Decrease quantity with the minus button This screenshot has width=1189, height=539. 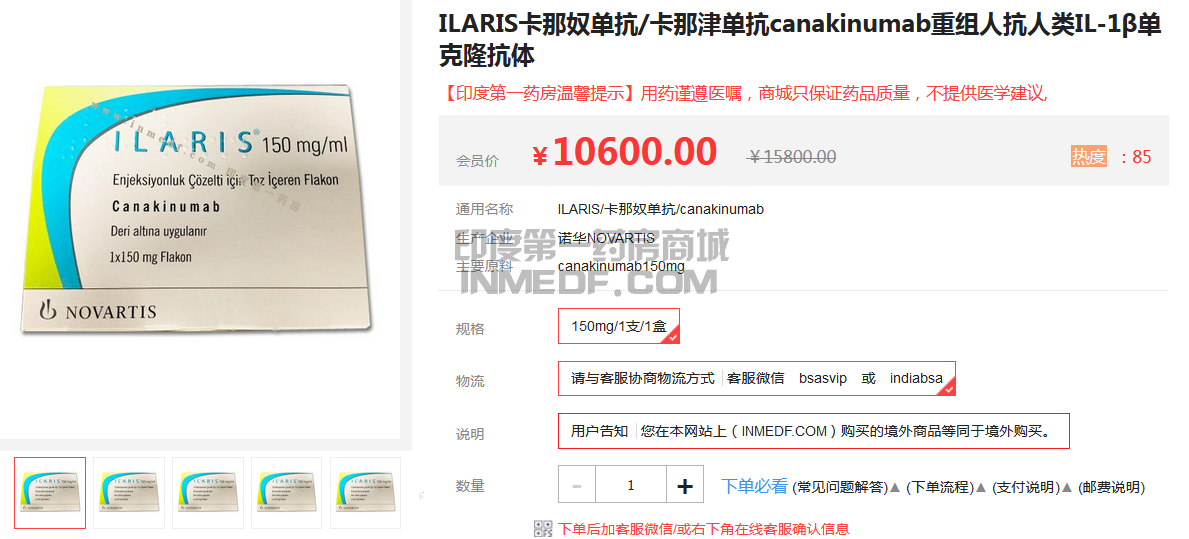[x=577, y=484]
